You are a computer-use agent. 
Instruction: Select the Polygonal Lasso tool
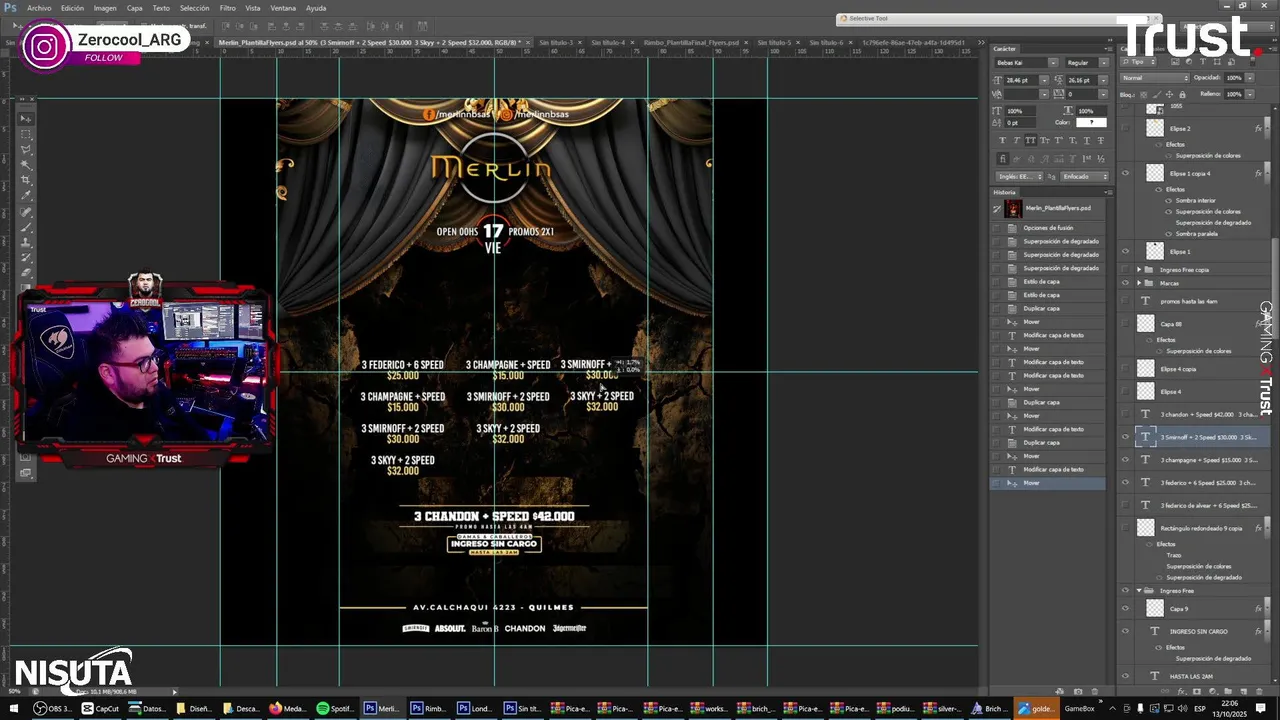click(26, 150)
